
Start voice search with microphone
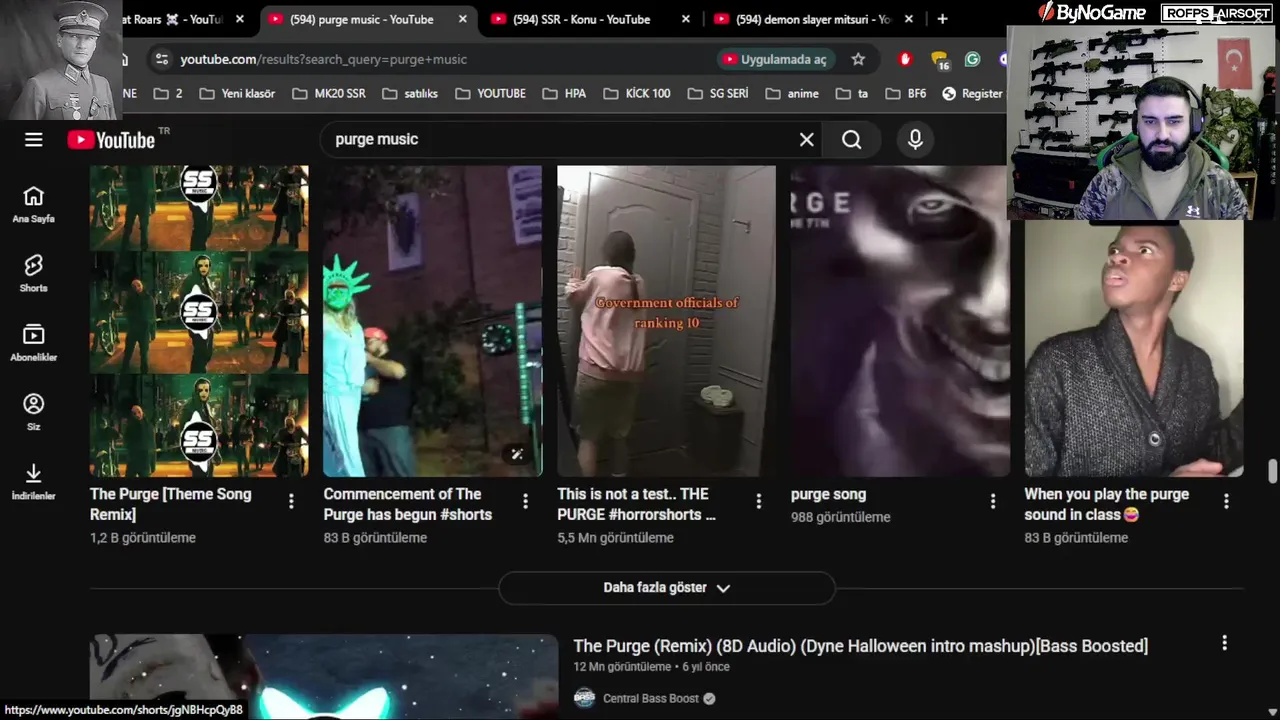(x=915, y=140)
